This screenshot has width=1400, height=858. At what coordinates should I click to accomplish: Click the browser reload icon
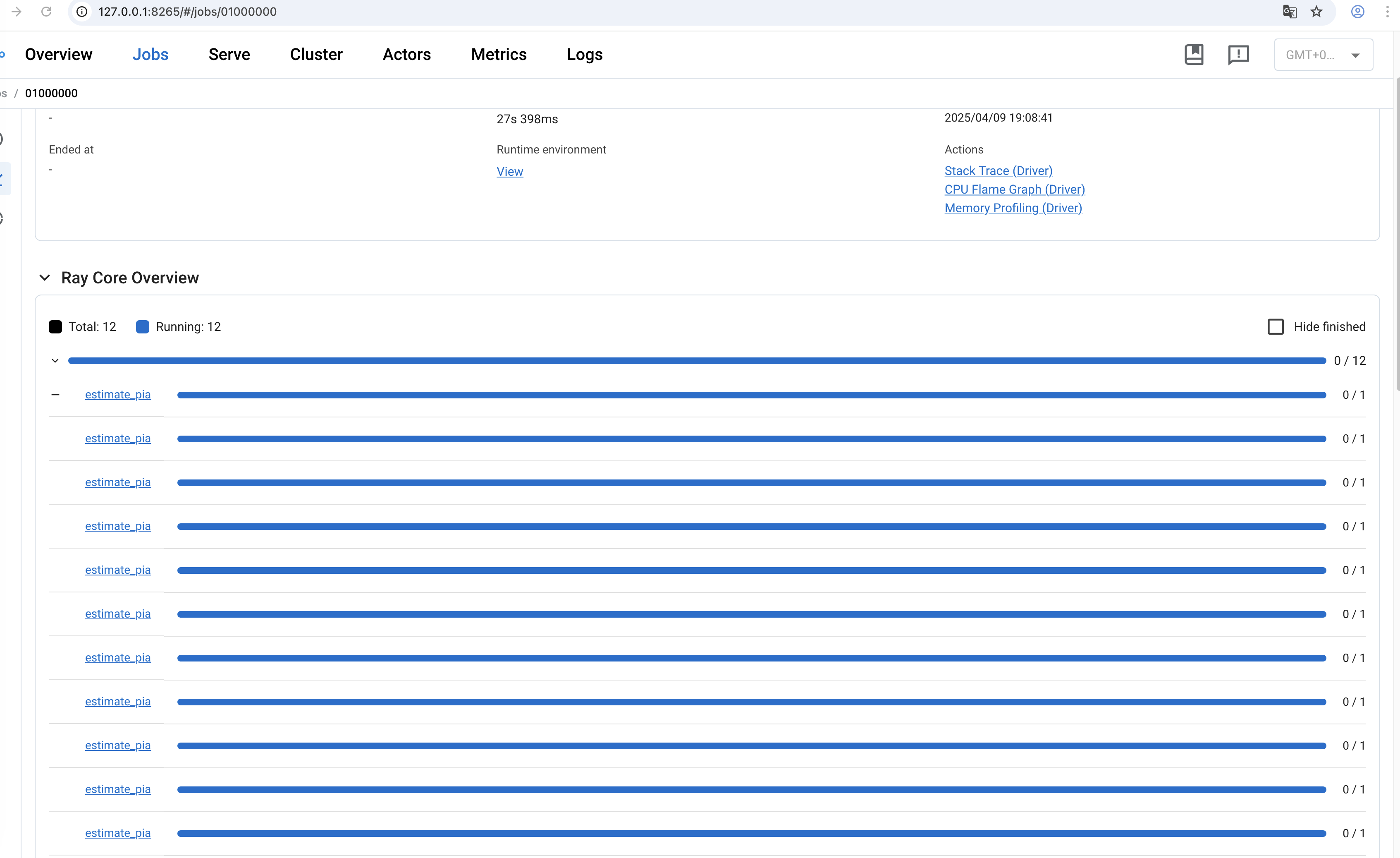click(47, 11)
